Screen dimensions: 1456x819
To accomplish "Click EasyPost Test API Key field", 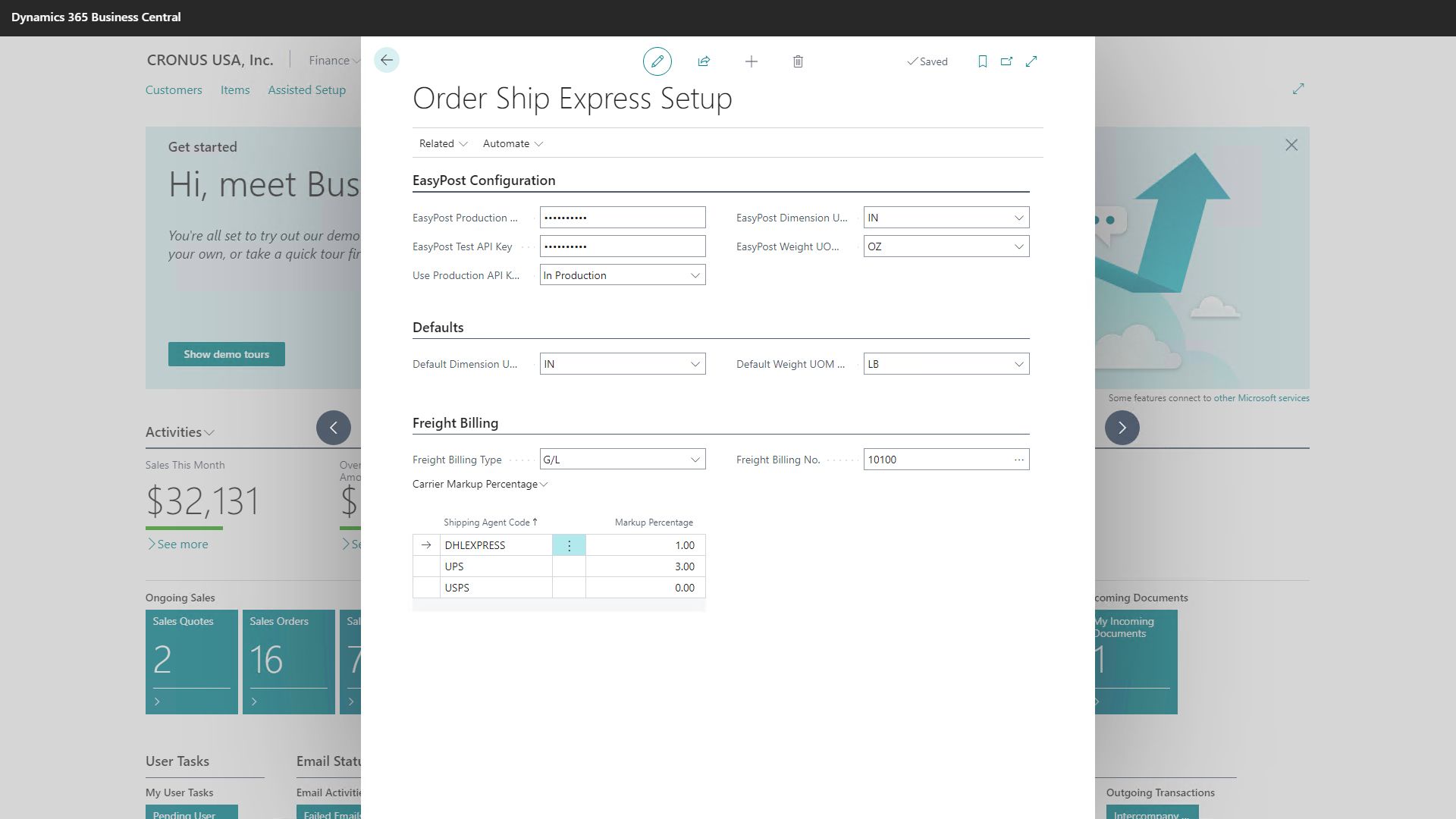I will [x=622, y=246].
